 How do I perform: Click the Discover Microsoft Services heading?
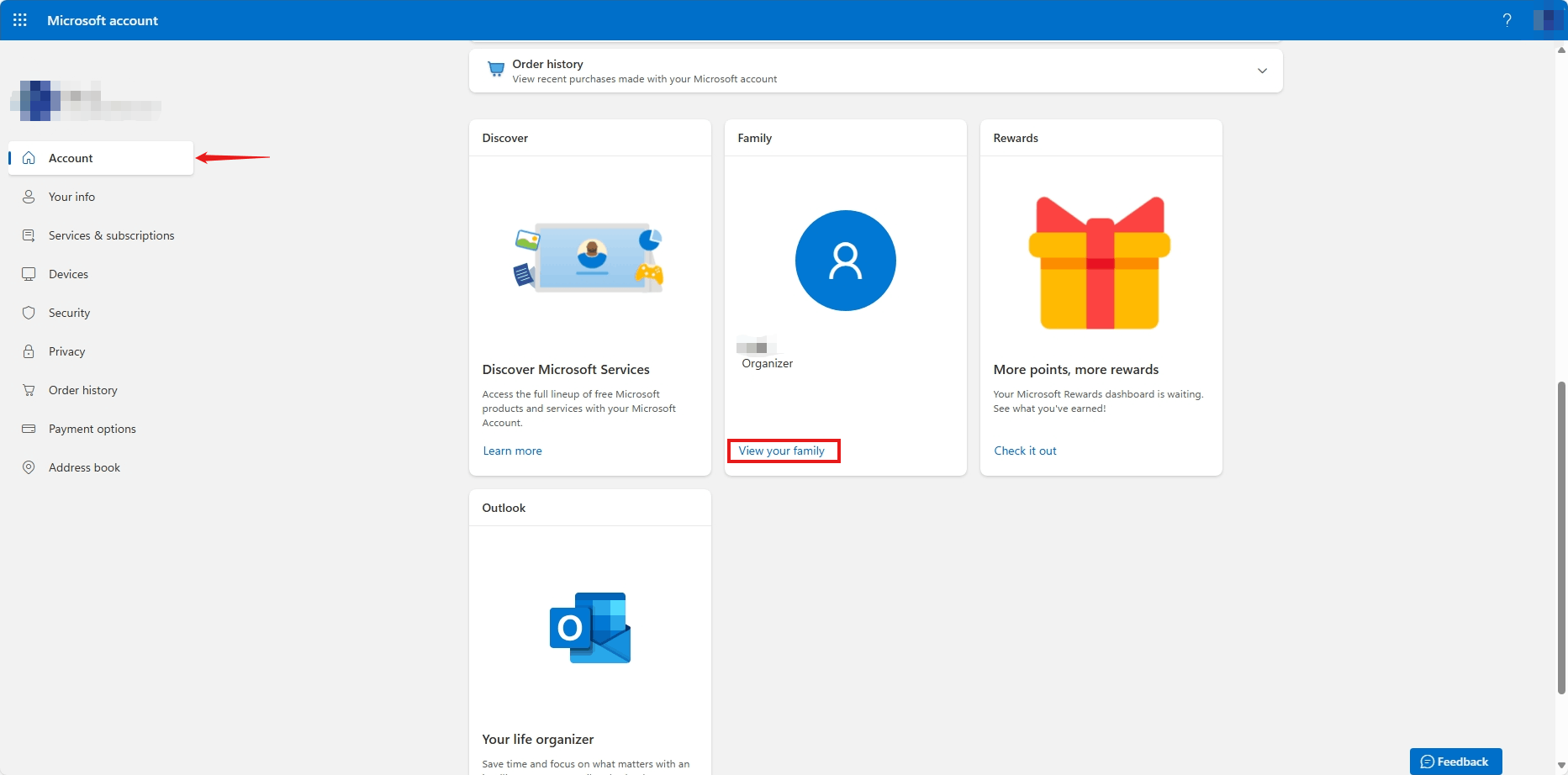[x=566, y=369]
